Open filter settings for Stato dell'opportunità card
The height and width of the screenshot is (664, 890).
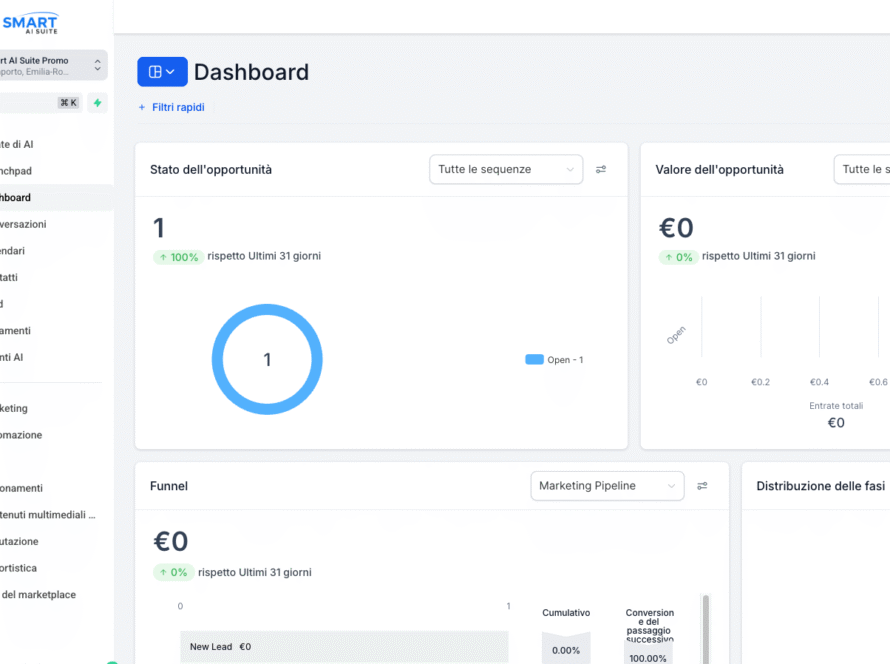(x=601, y=170)
